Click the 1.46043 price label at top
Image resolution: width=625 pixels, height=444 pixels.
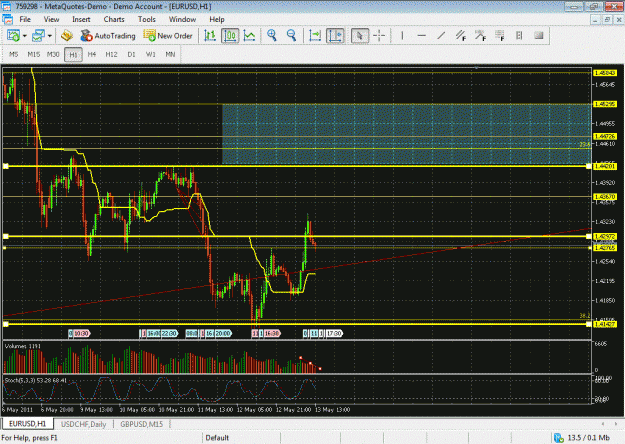coord(605,73)
